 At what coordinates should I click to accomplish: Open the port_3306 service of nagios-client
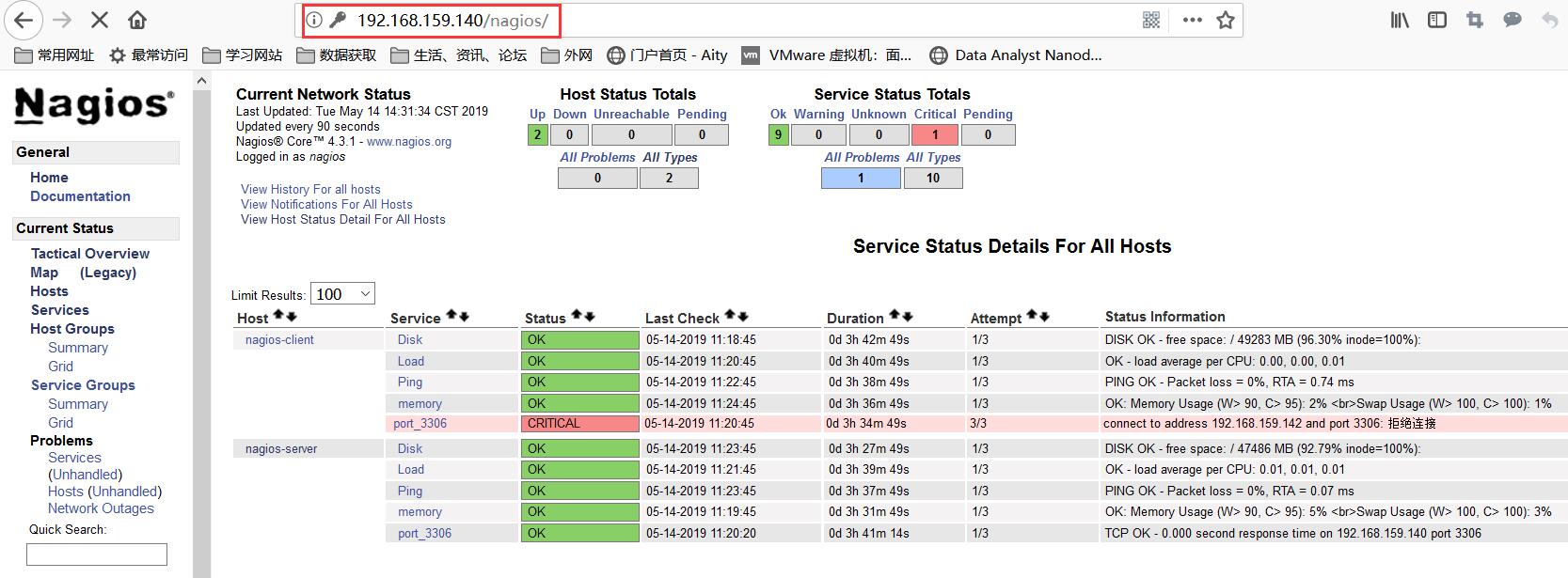[420, 424]
